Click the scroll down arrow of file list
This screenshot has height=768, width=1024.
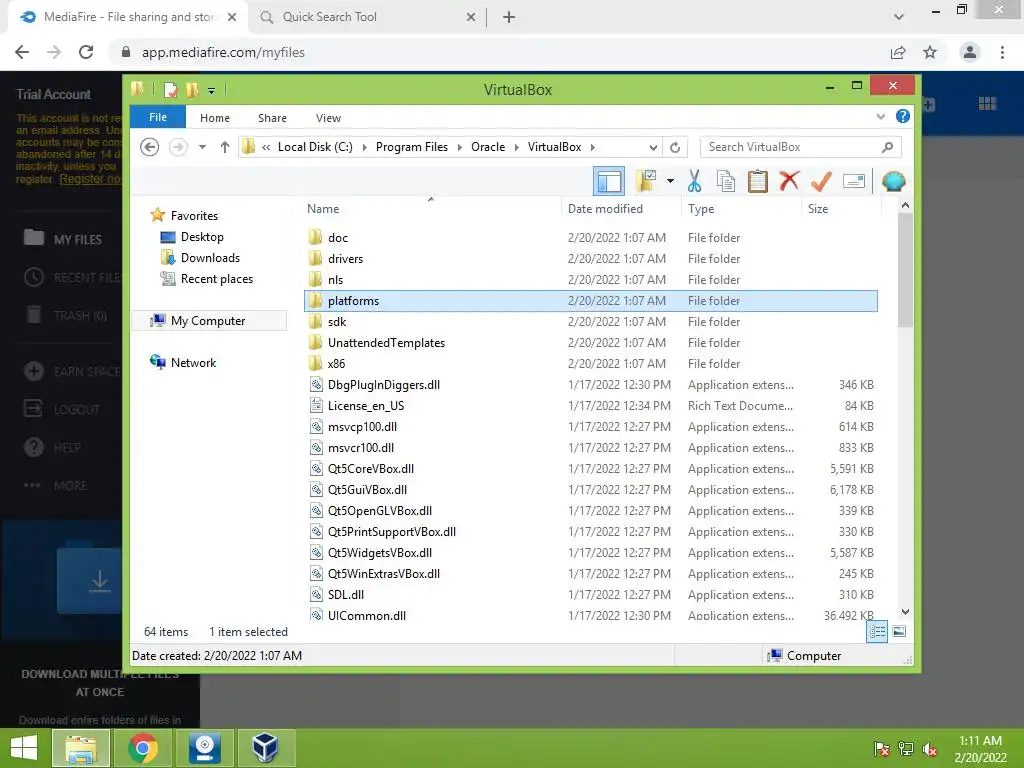pos(905,612)
